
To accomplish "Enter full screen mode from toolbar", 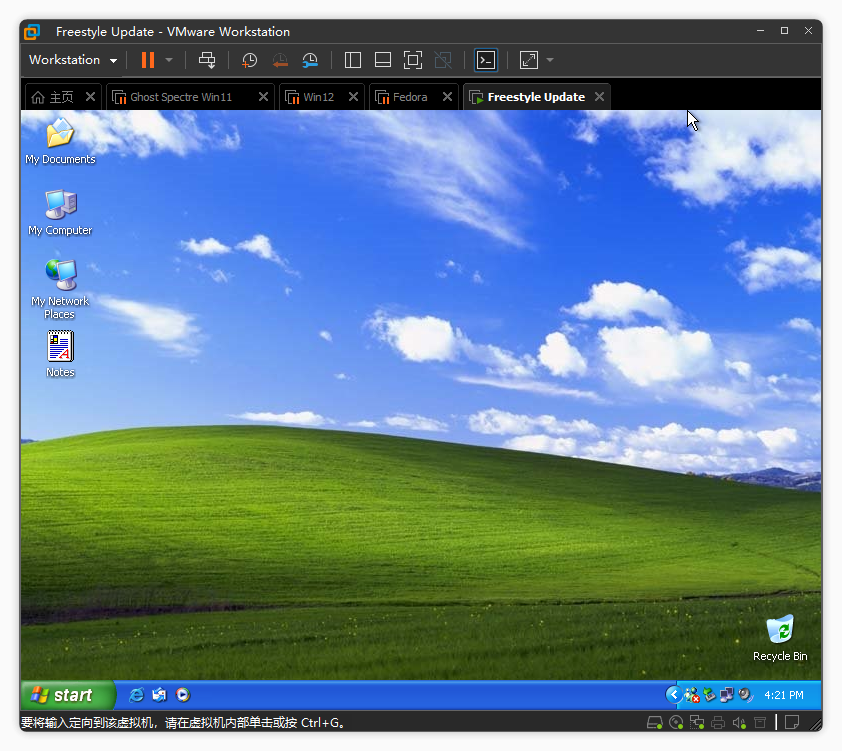I will coord(413,60).
